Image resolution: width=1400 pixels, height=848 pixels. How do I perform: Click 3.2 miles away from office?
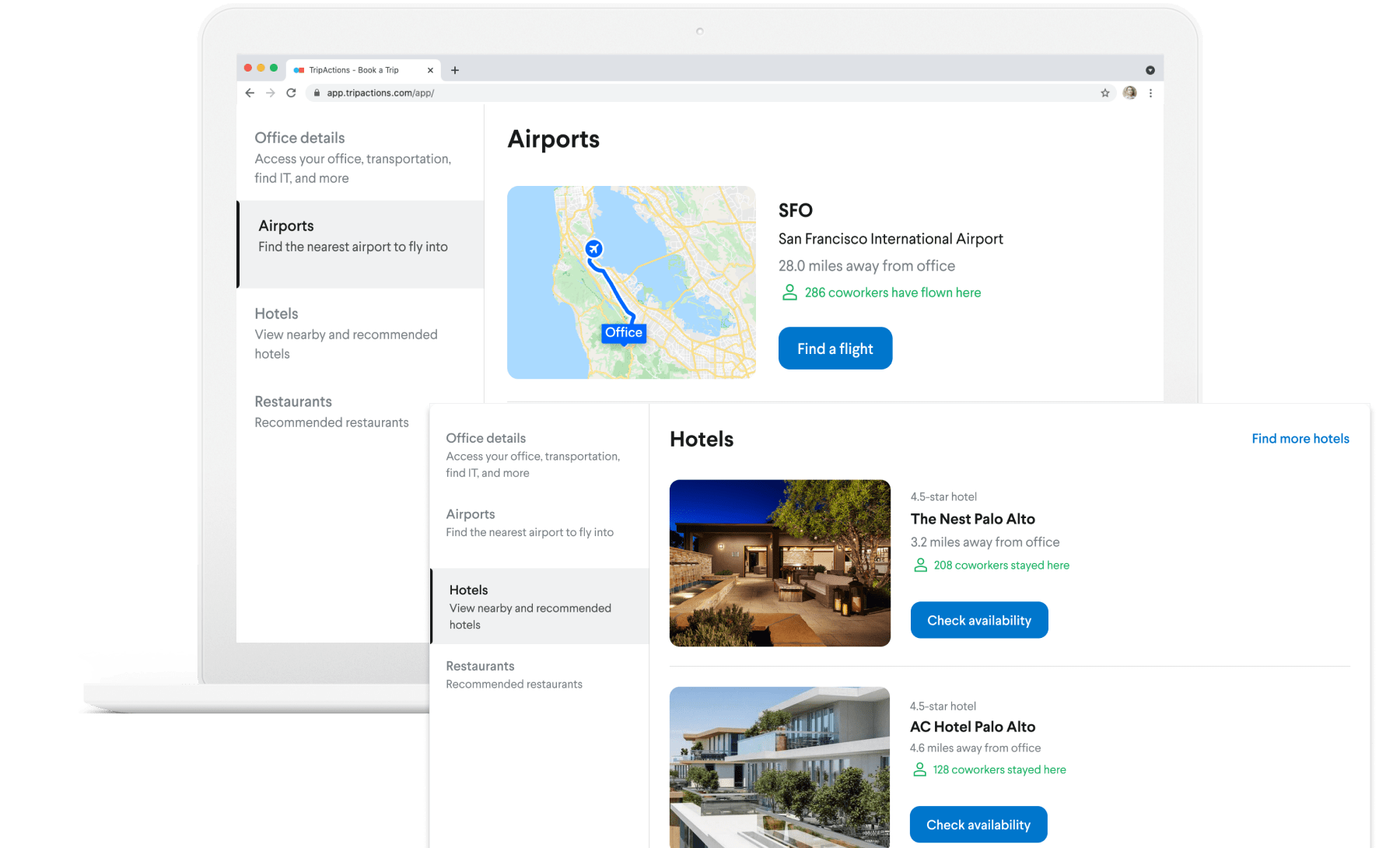click(985, 542)
